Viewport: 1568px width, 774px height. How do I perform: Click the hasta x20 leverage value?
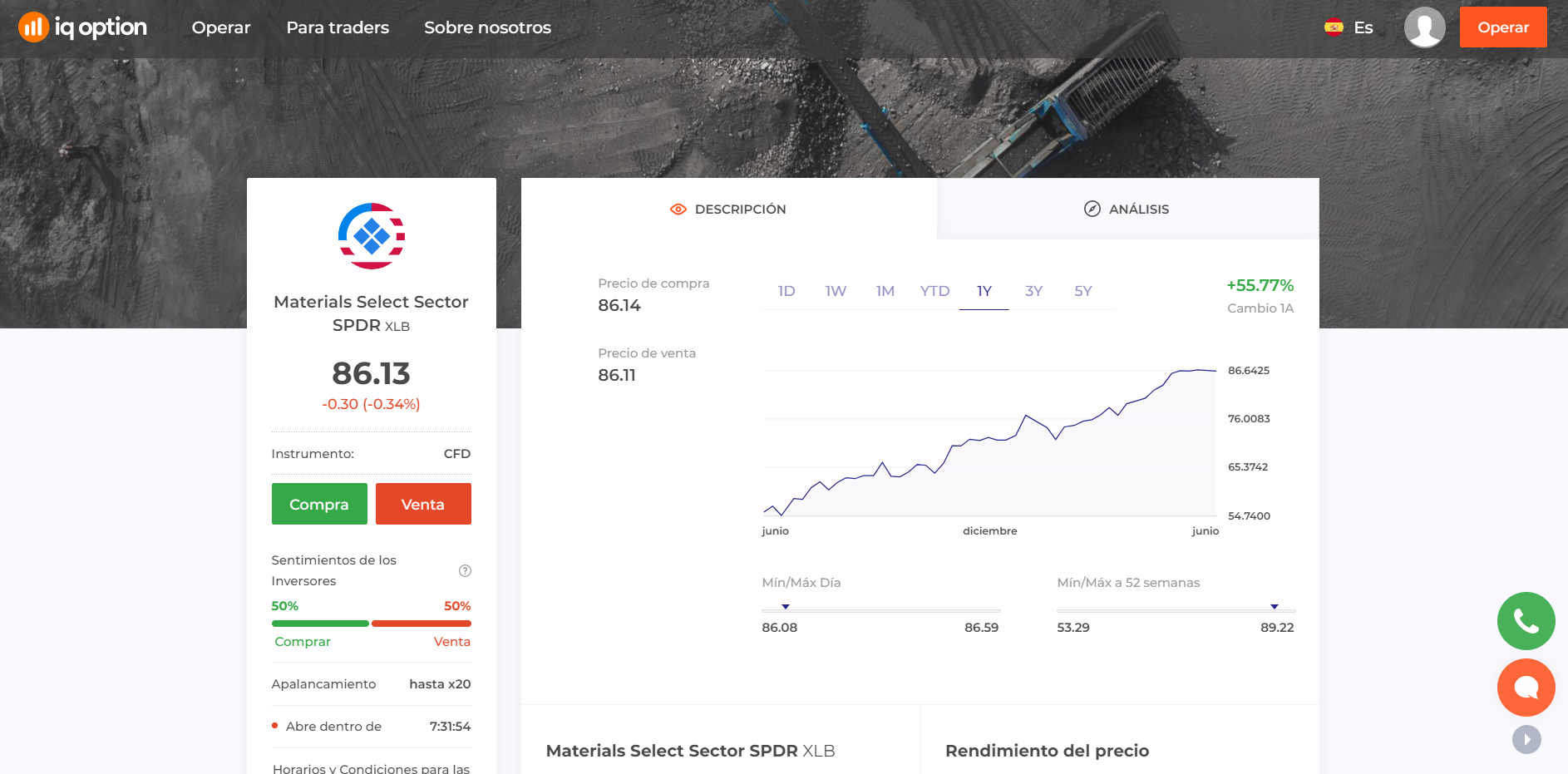440,684
